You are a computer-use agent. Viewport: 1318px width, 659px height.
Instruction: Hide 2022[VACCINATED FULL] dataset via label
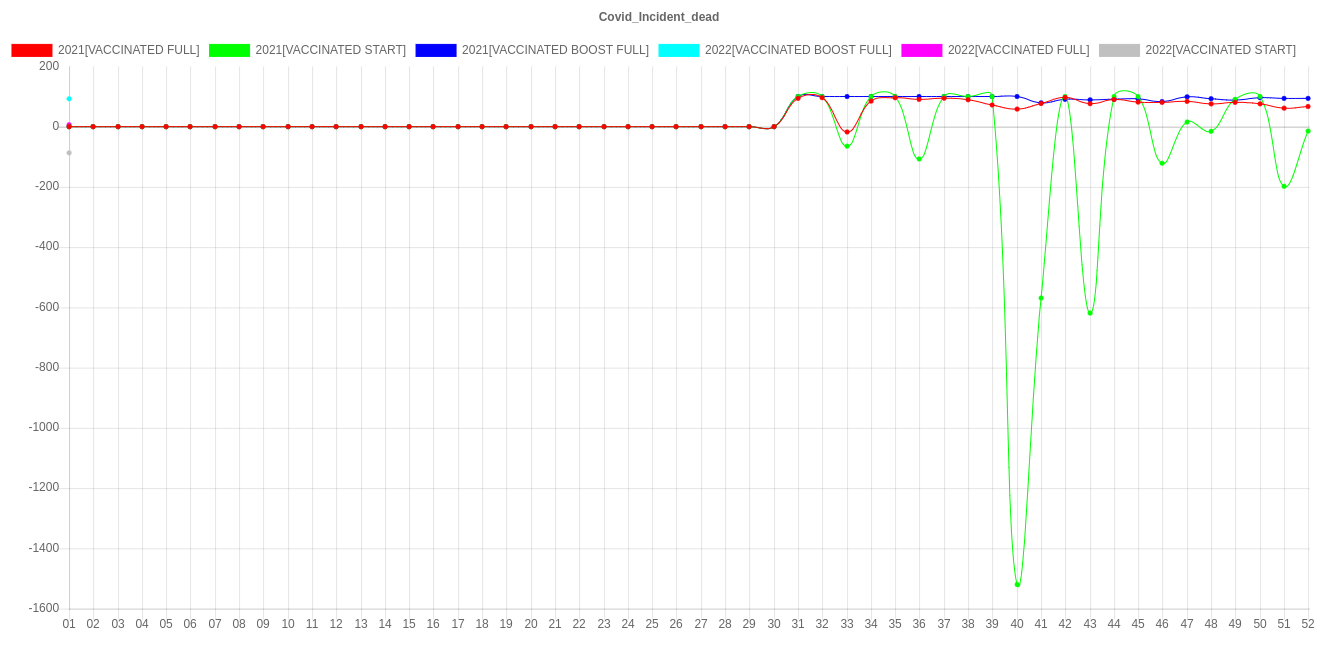point(1018,50)
